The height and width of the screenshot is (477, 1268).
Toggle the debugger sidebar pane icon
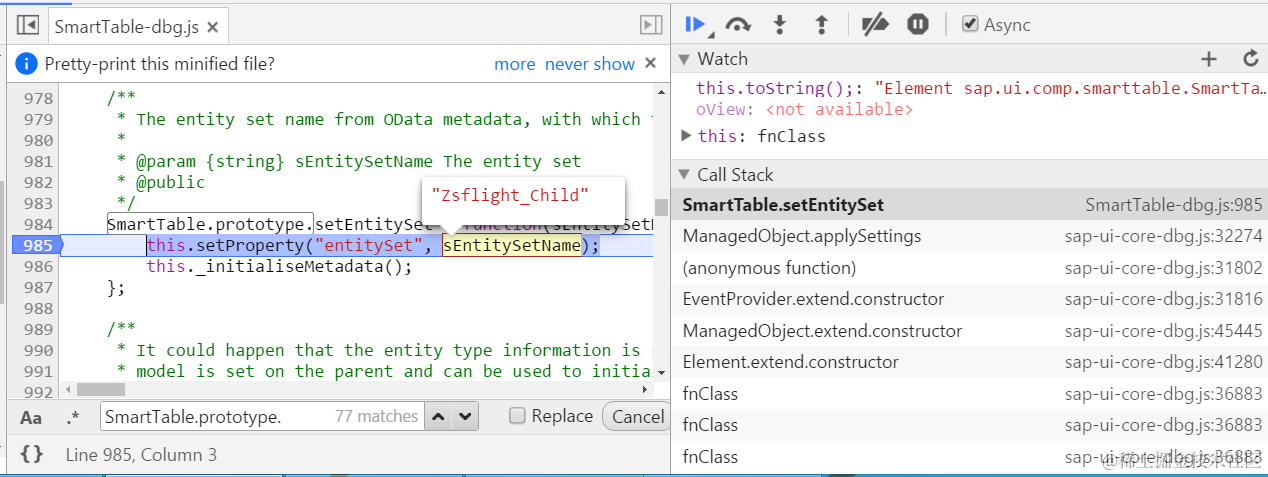pyautogui.click(x=651, y=25)
